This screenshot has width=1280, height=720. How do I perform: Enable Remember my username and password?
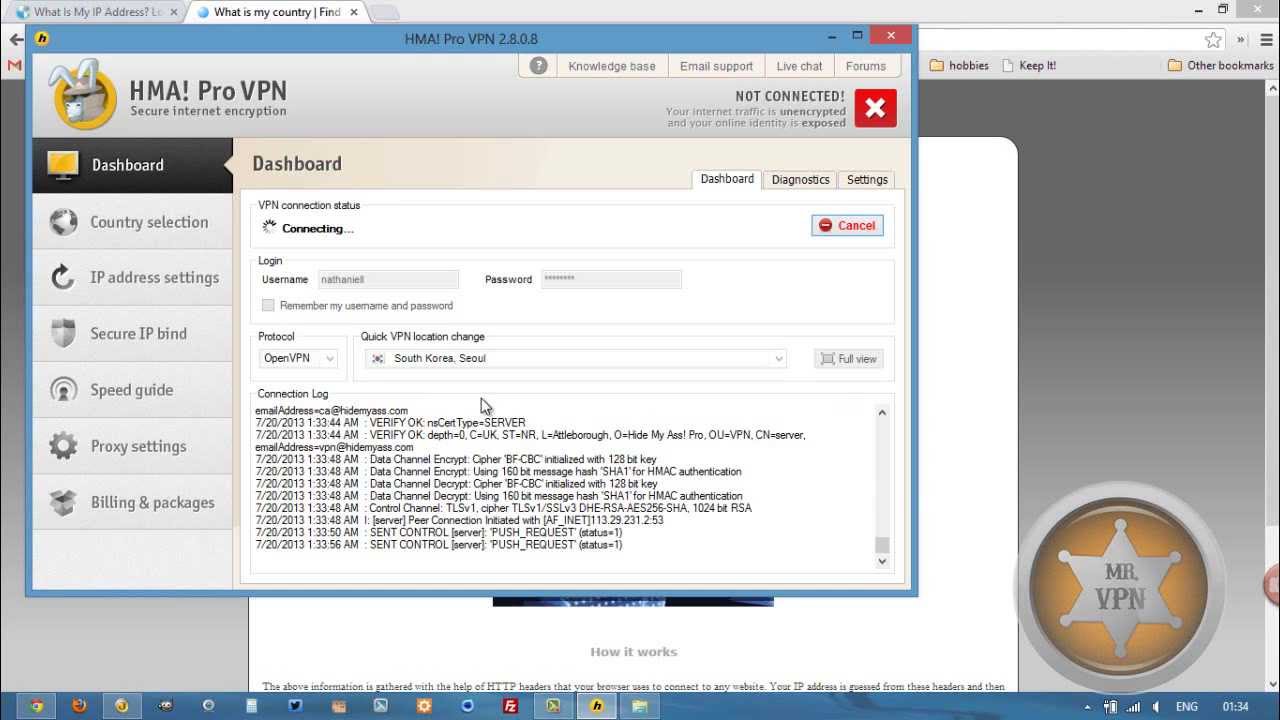pyautogui.click(x=268, y=306)
